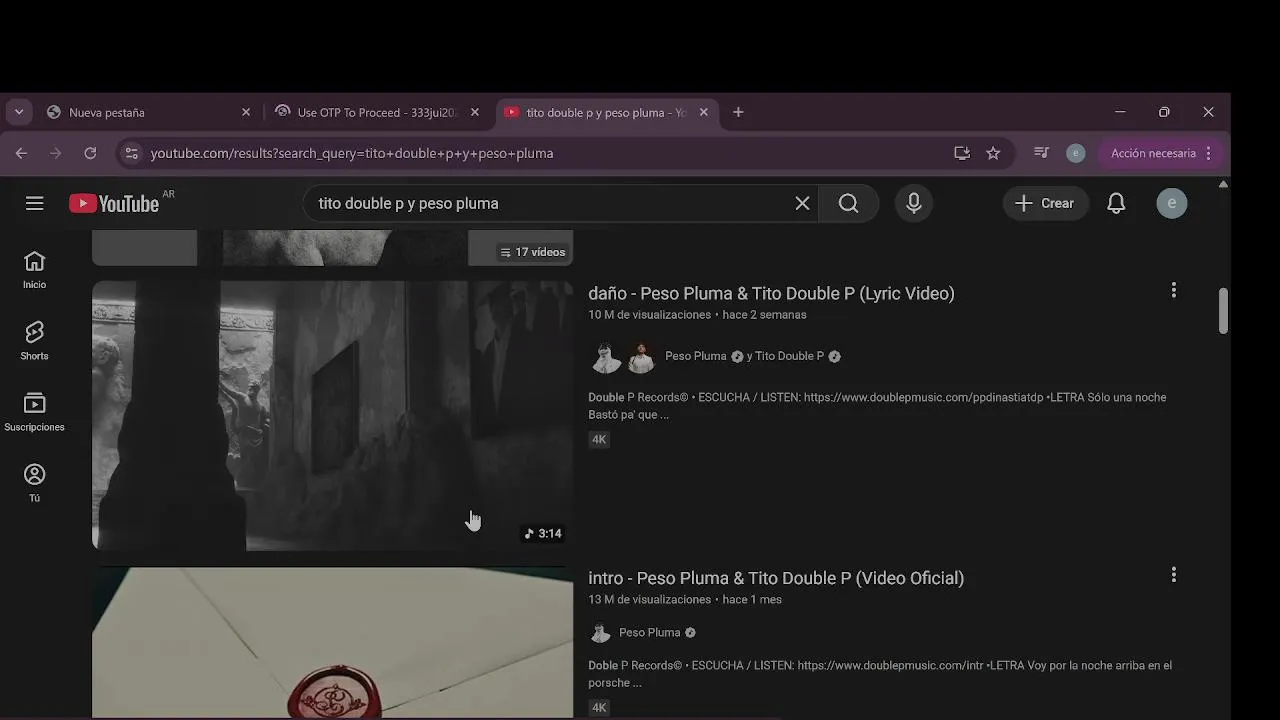This screenshot has width=1280, height=720.
Task: Click the YouTube logo
Action: pos(114,204)
